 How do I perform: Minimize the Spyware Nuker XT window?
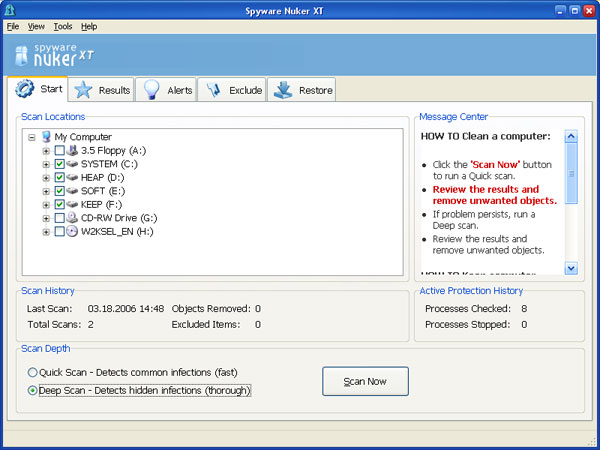click(560, 11)
